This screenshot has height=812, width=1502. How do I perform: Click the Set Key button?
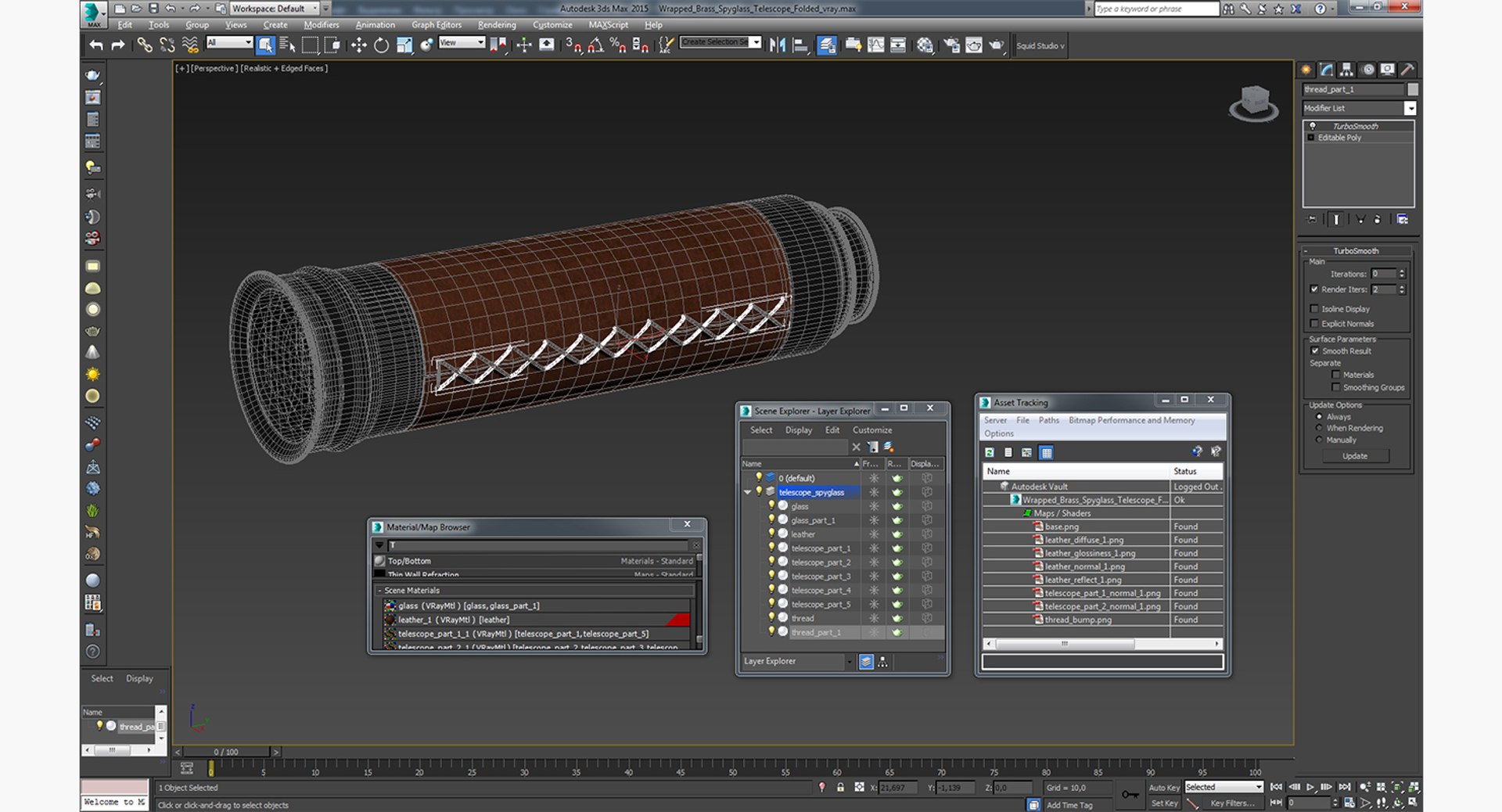pos(1163,803)
